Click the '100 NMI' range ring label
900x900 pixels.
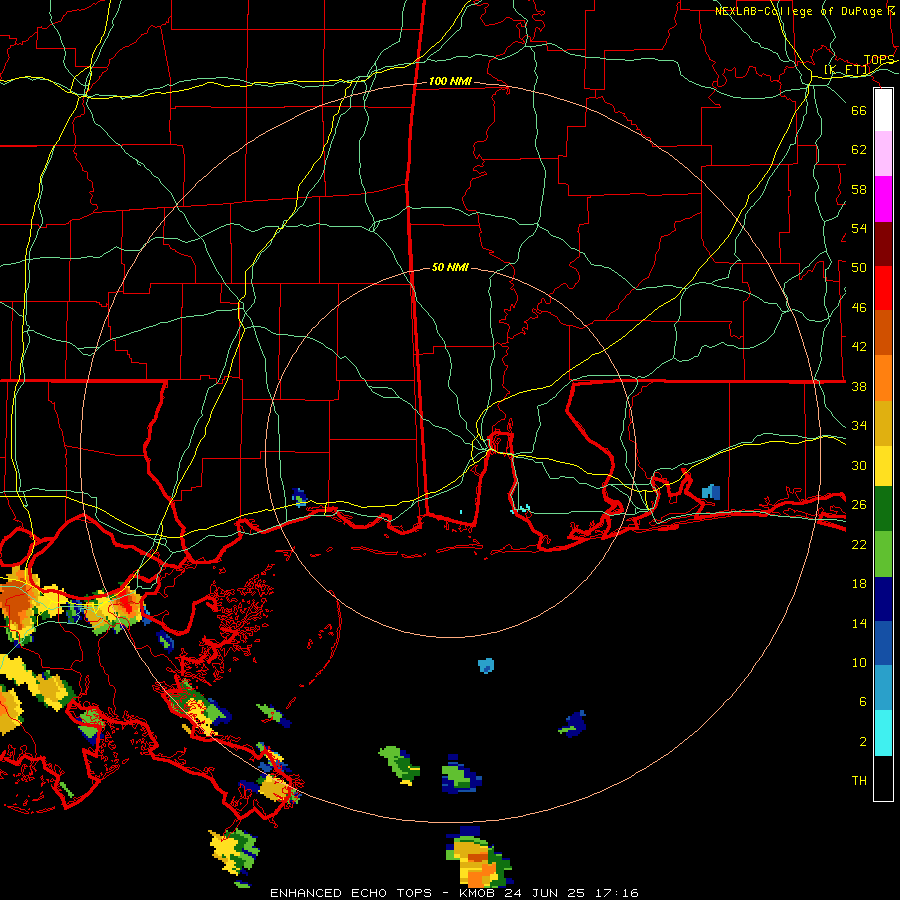450,81
